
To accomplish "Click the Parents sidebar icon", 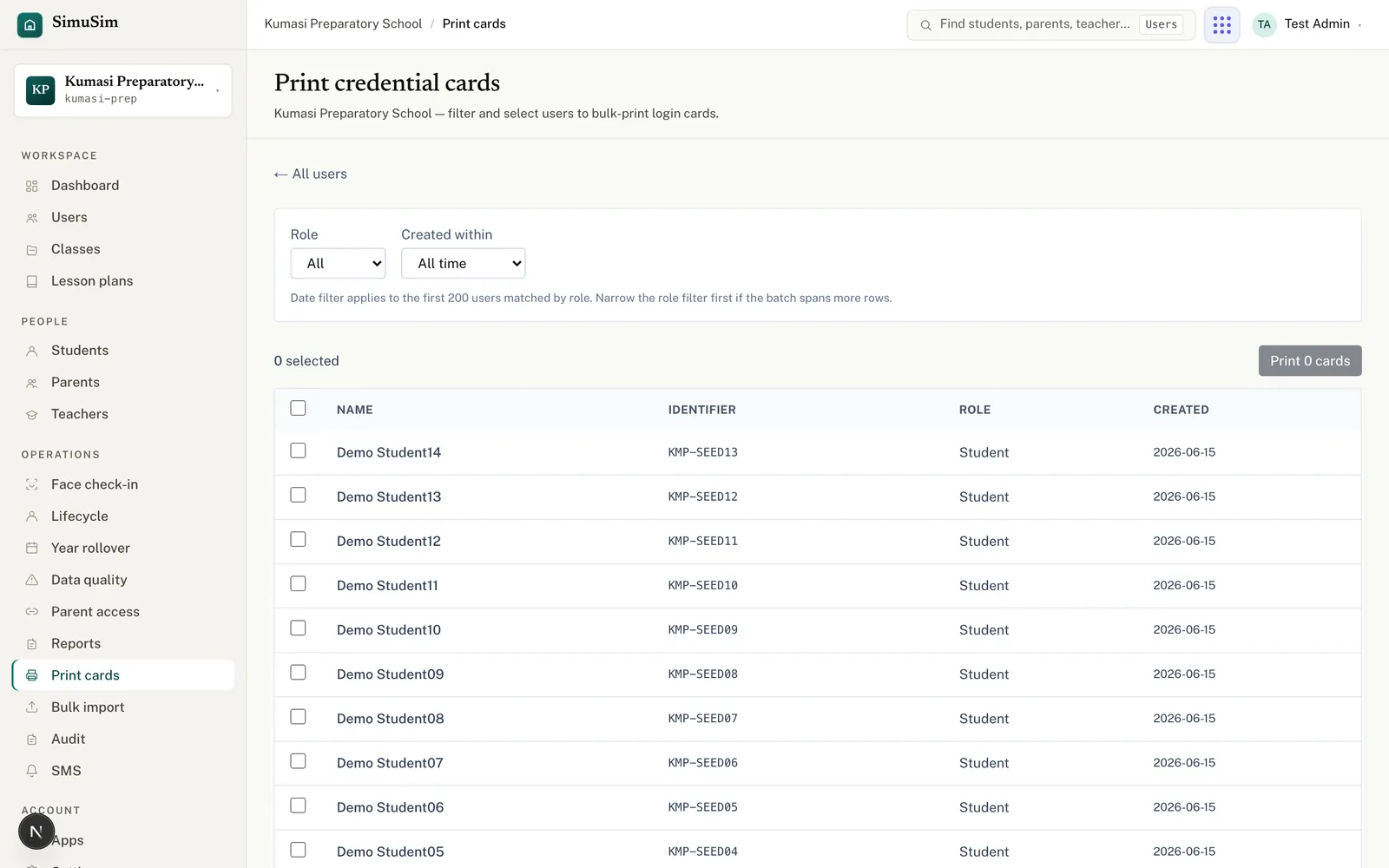I will click(x=32, y=383).
